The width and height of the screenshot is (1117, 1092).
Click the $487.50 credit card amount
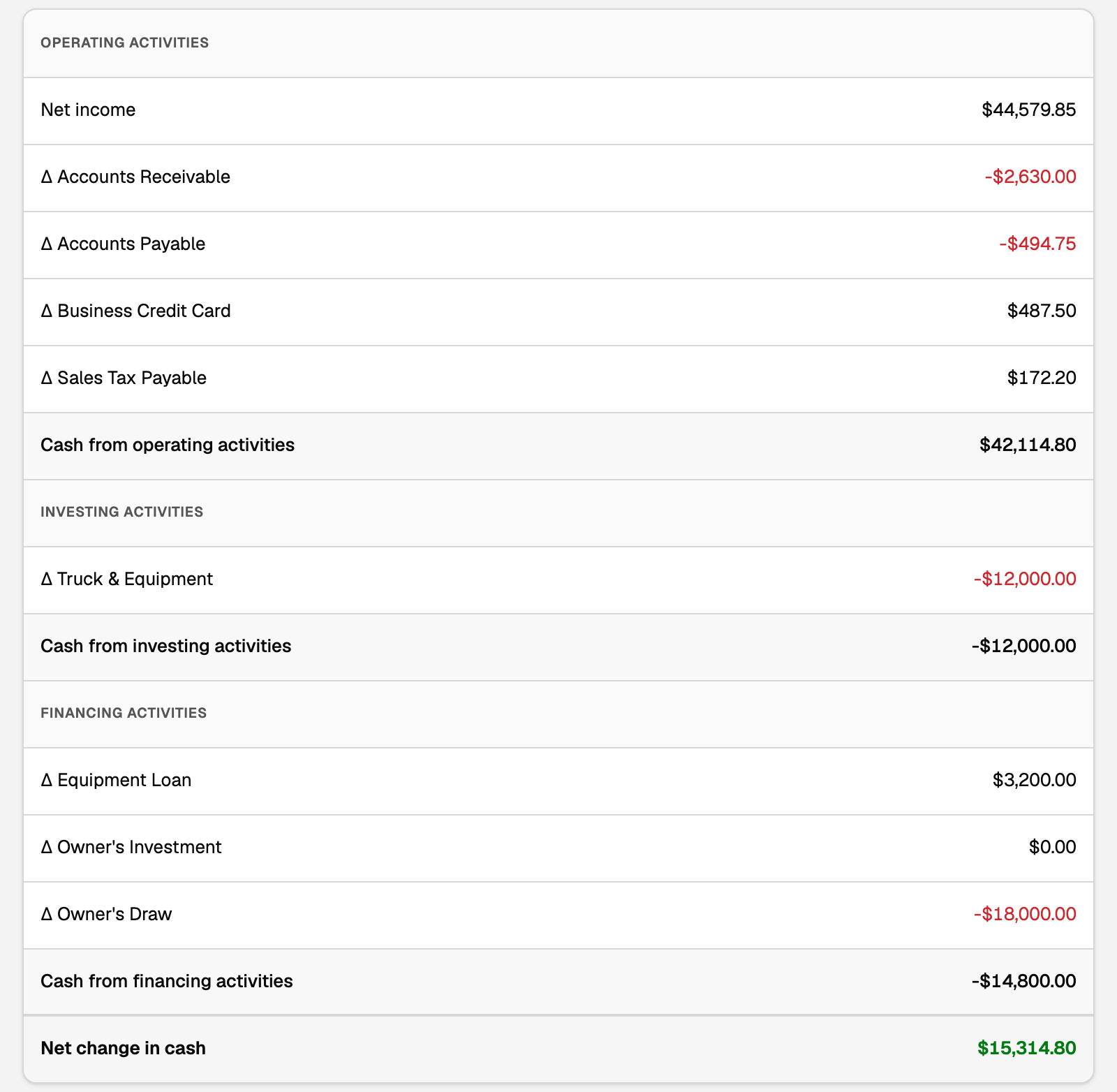click(x=1042, y=311)
